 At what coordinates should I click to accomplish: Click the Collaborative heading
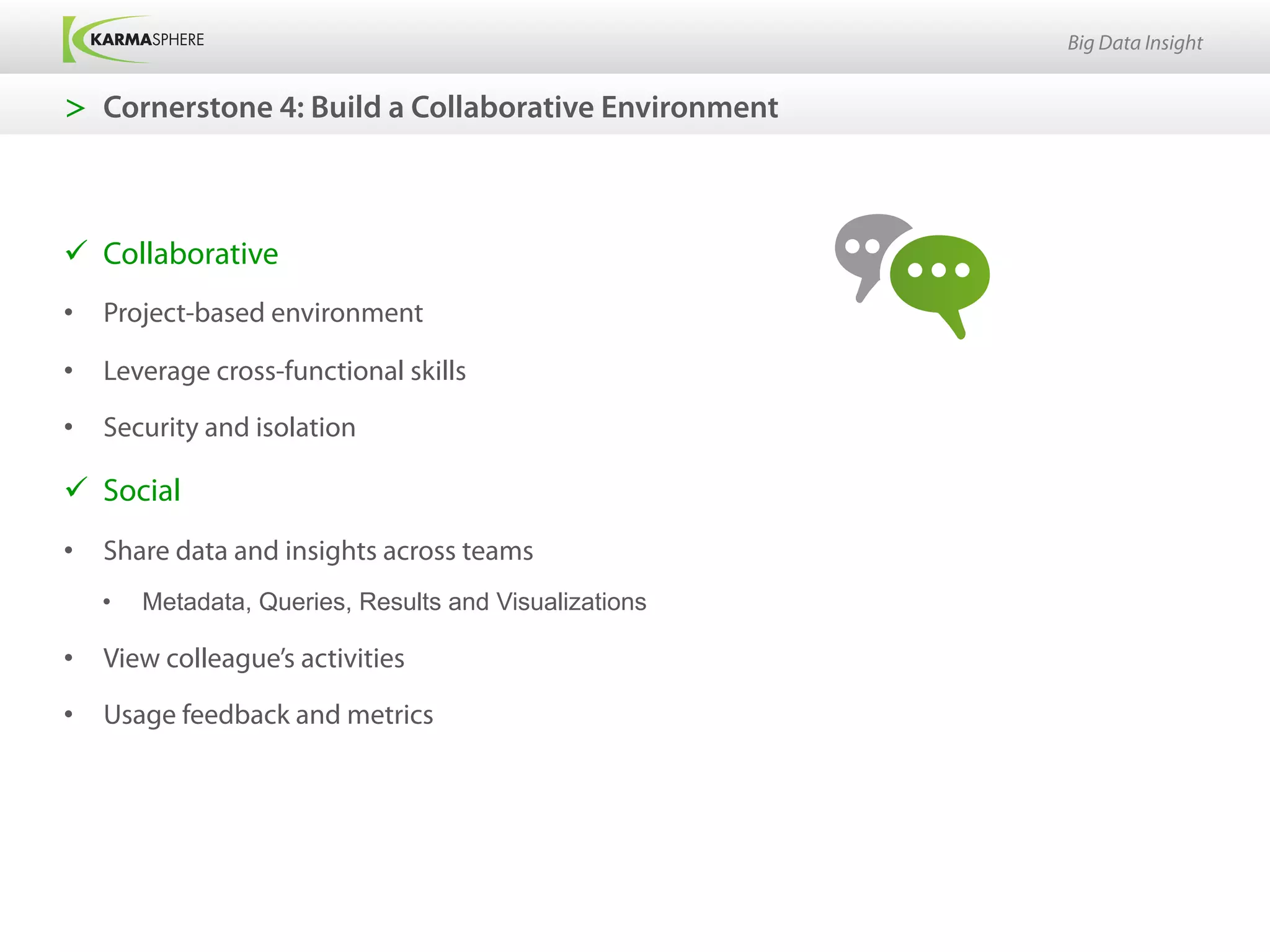pyautogui.click(x=190, y=253)
